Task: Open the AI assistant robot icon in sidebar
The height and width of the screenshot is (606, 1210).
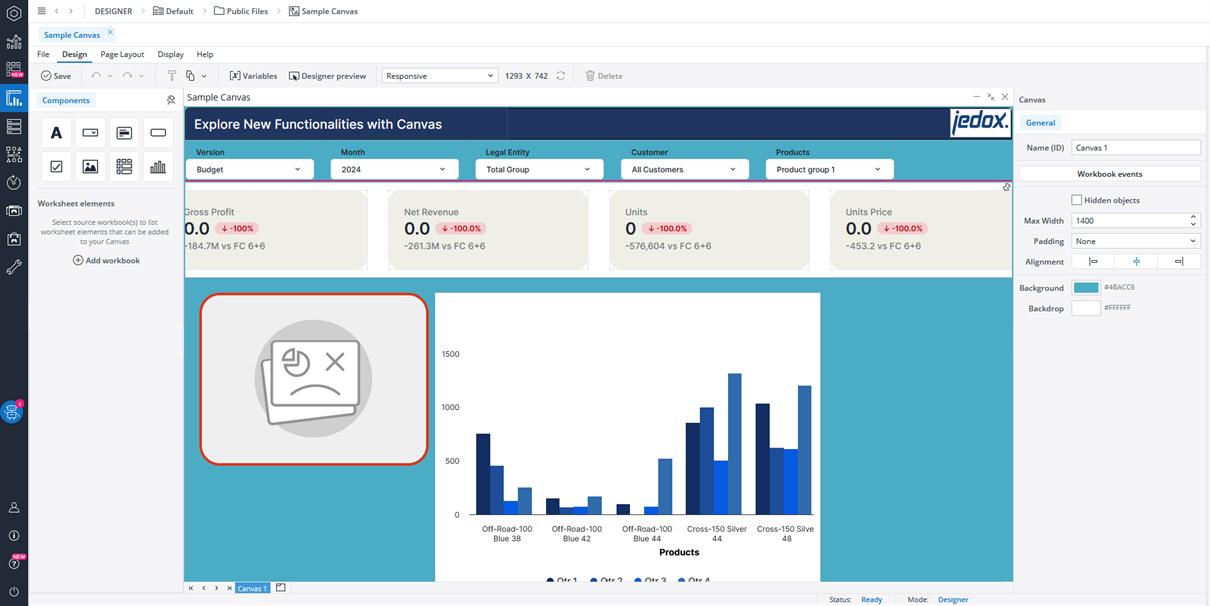Action: click(13, 411)
